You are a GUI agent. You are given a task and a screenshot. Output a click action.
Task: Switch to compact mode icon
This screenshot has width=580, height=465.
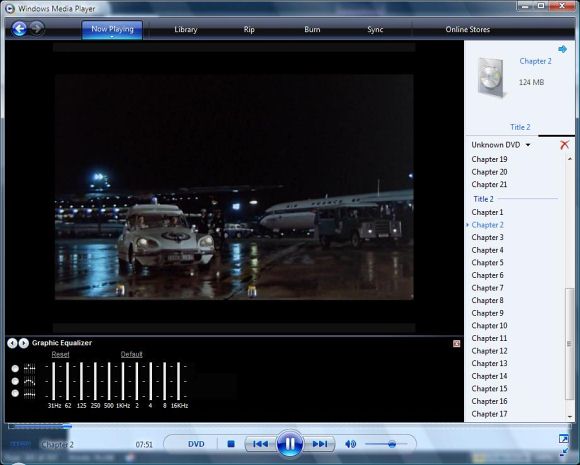(564, 451)
